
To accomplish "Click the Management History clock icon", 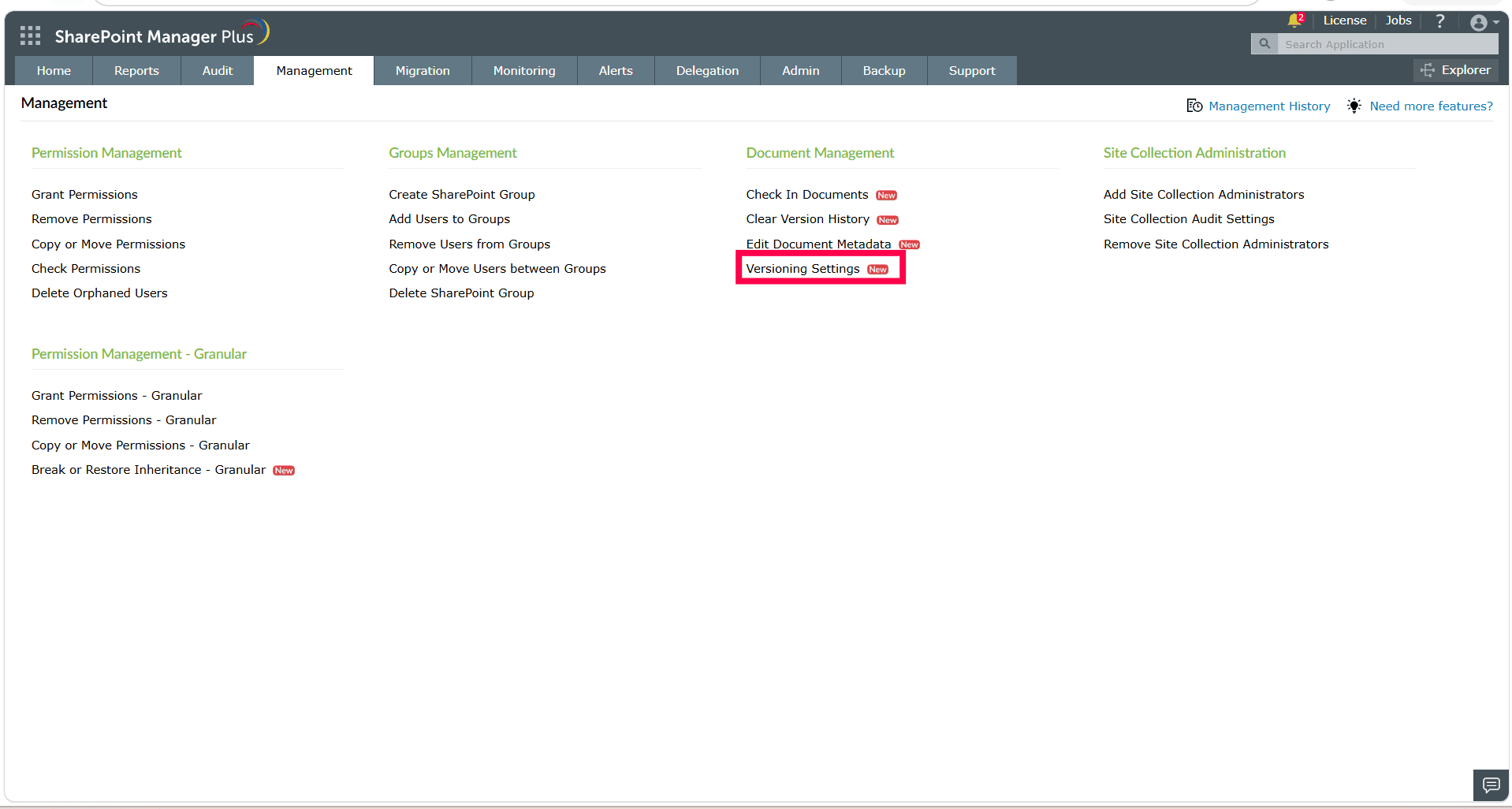I will (x=1194, y=106).
